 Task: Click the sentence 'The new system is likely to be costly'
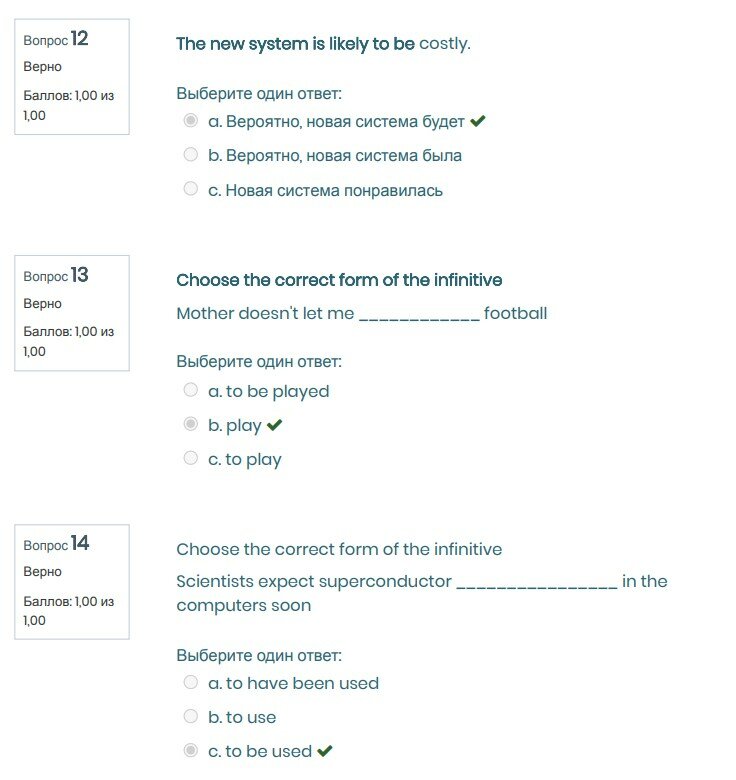pyautogui.click(x=323, y=44)
